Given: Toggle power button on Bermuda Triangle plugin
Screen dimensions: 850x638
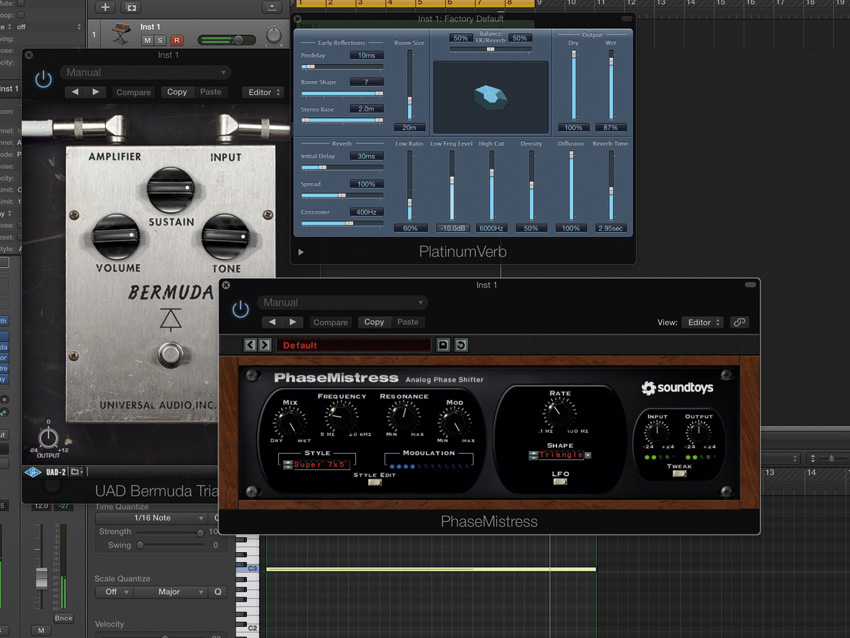Looking at the screenshot, I should pos(43,80).
